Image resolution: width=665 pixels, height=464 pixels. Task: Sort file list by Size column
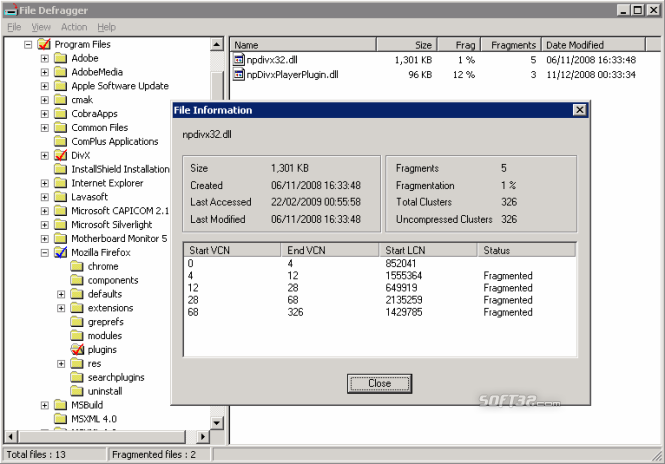click(x=406, y=45)
